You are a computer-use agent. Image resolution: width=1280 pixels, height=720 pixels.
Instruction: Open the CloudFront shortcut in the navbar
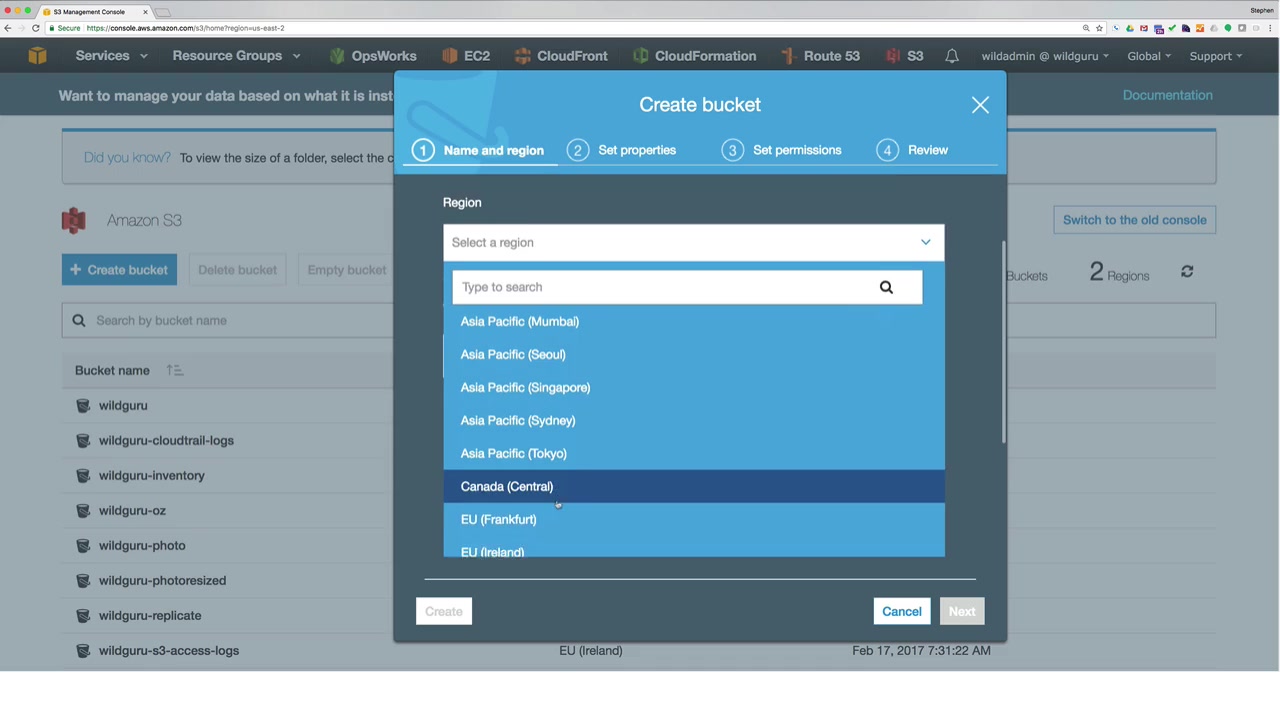pos(561,56)
